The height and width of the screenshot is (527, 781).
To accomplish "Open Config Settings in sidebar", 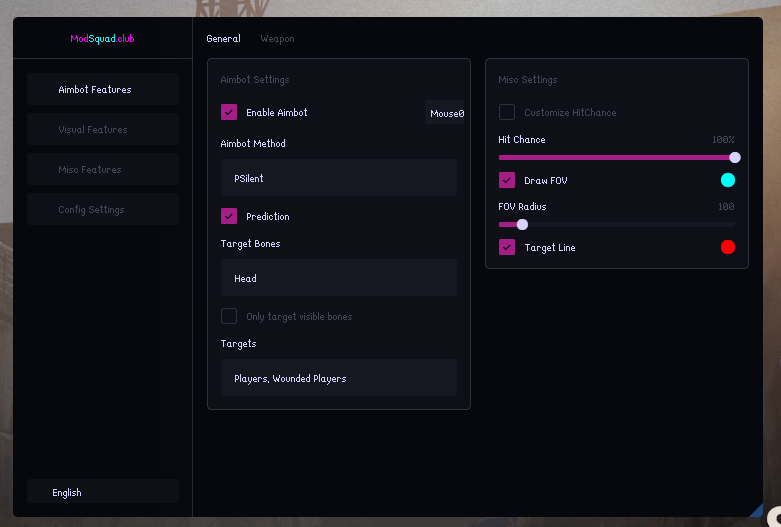I will (x=103, y=210).
